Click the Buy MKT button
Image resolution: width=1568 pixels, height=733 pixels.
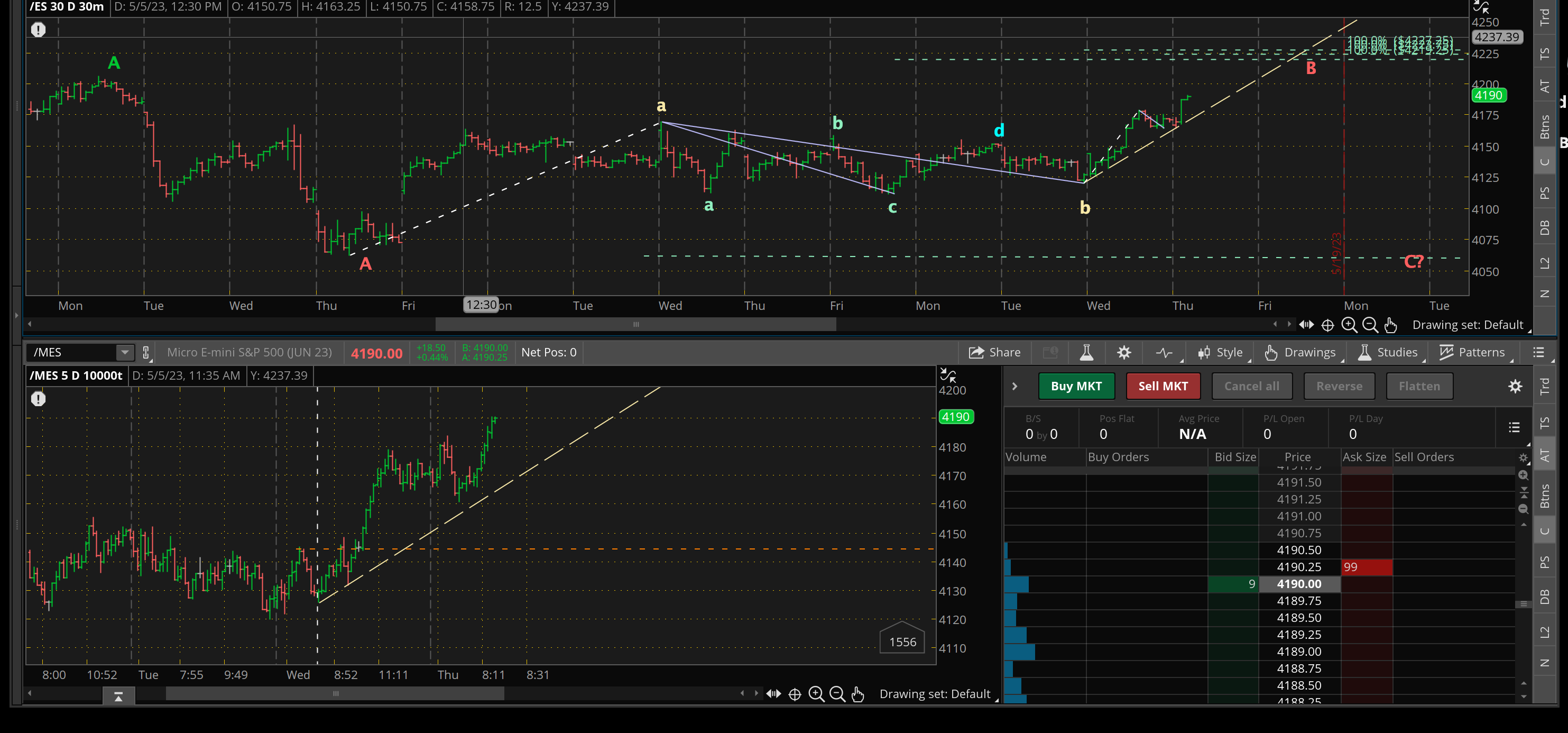point(1076,386)
